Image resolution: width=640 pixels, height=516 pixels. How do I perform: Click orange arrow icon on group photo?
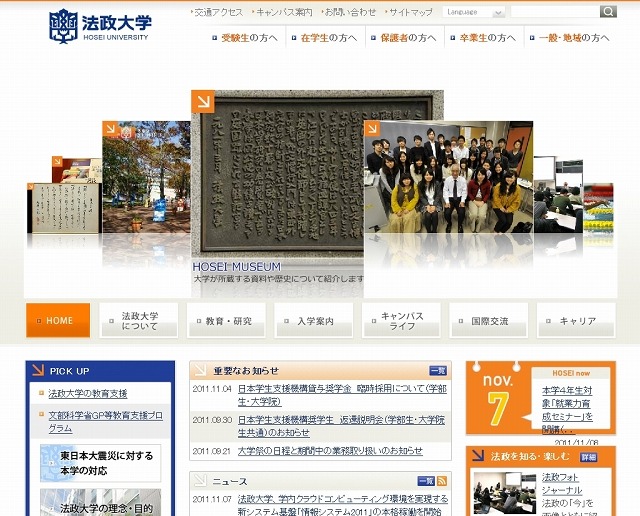(372, 129)
